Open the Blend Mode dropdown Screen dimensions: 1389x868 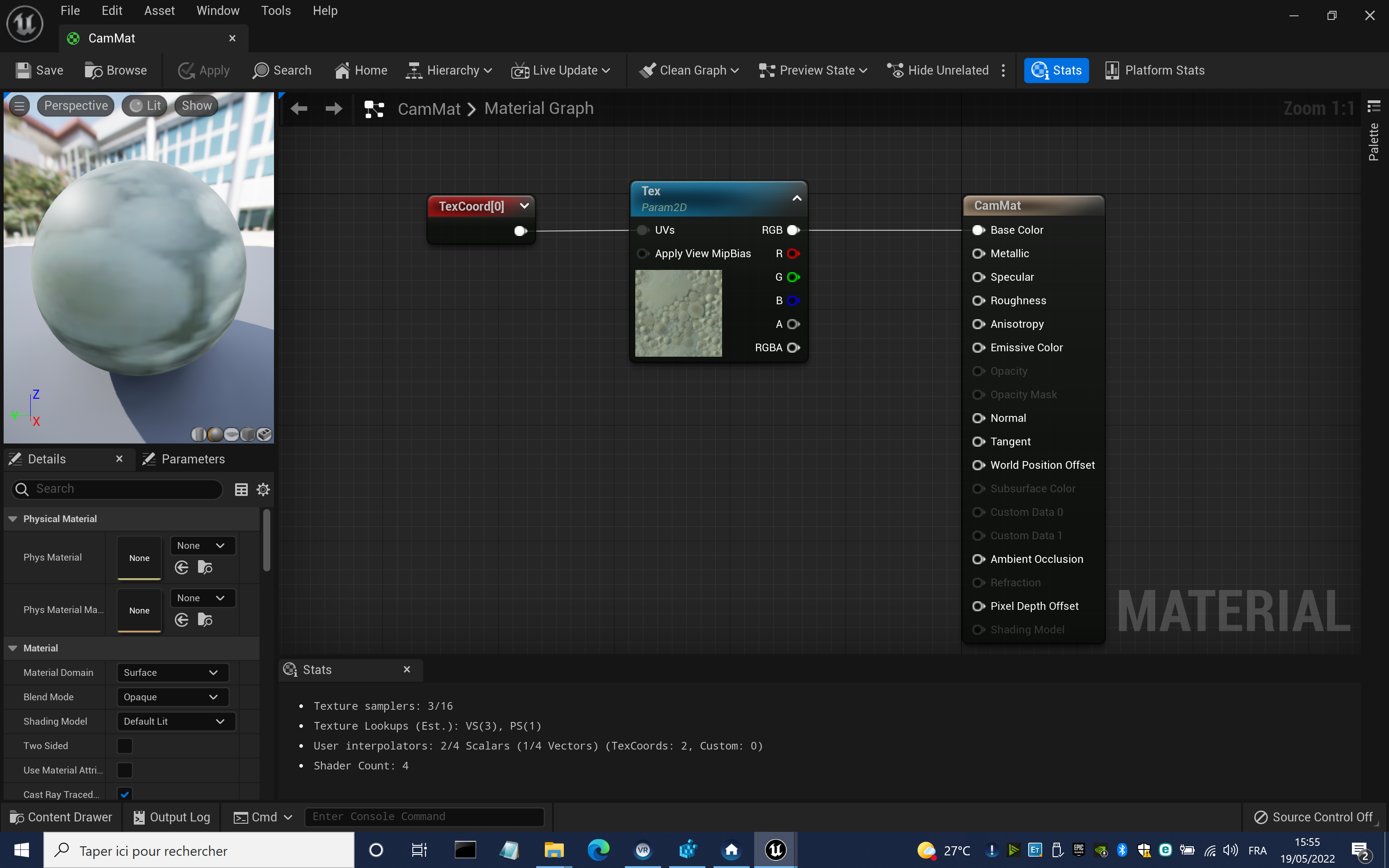pyautogui.click(x=172, y=697)
